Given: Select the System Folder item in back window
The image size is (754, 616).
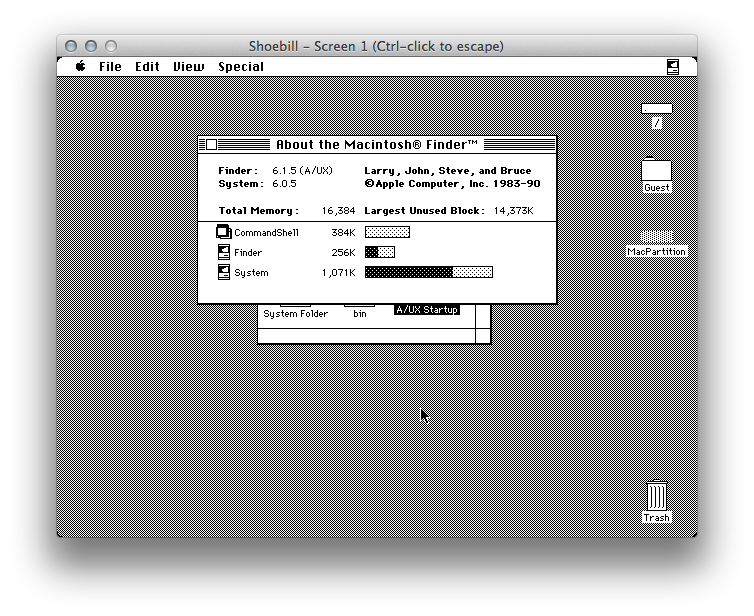Looking at the screenshot, I should coord(295,314).
